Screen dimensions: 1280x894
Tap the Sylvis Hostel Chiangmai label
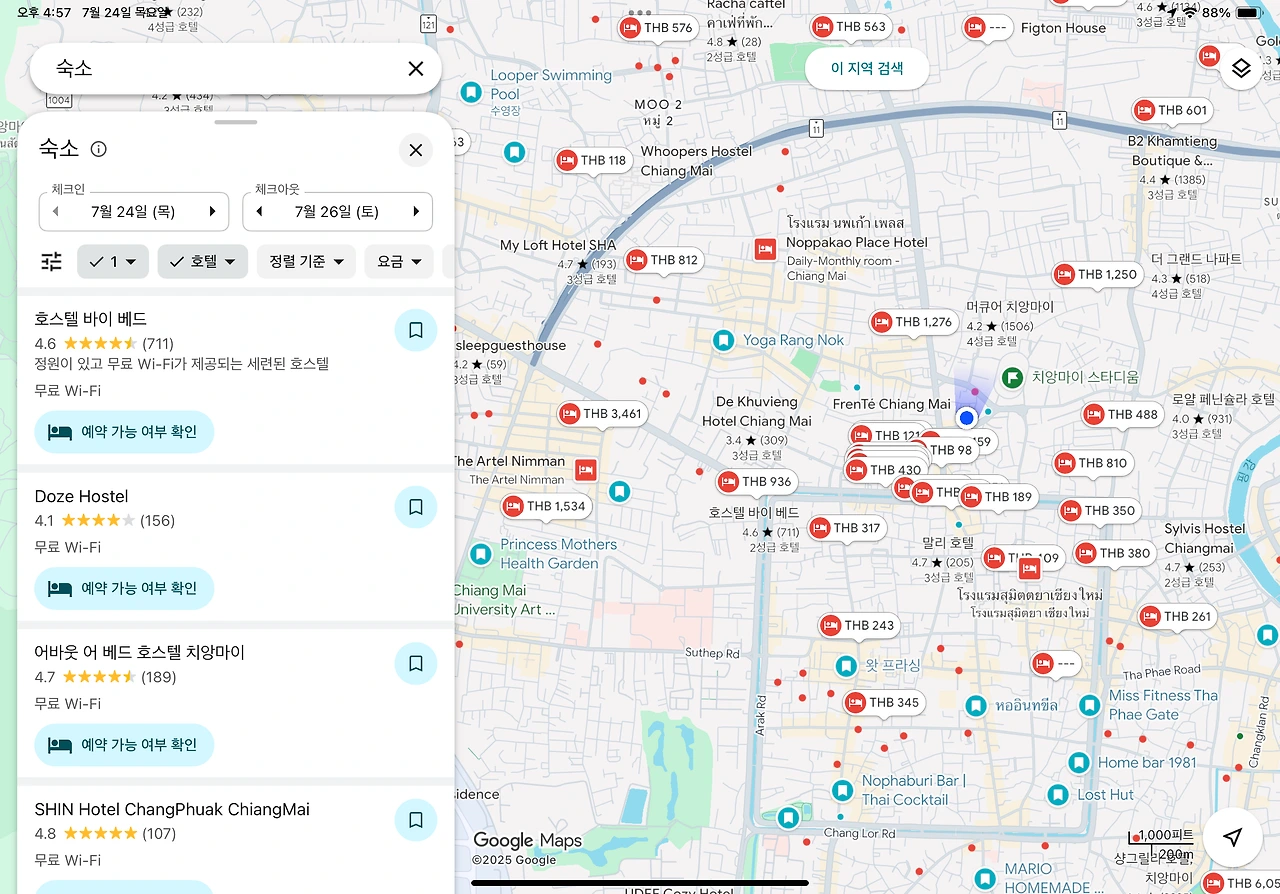pyautogui.click(x=1205, y=538)
